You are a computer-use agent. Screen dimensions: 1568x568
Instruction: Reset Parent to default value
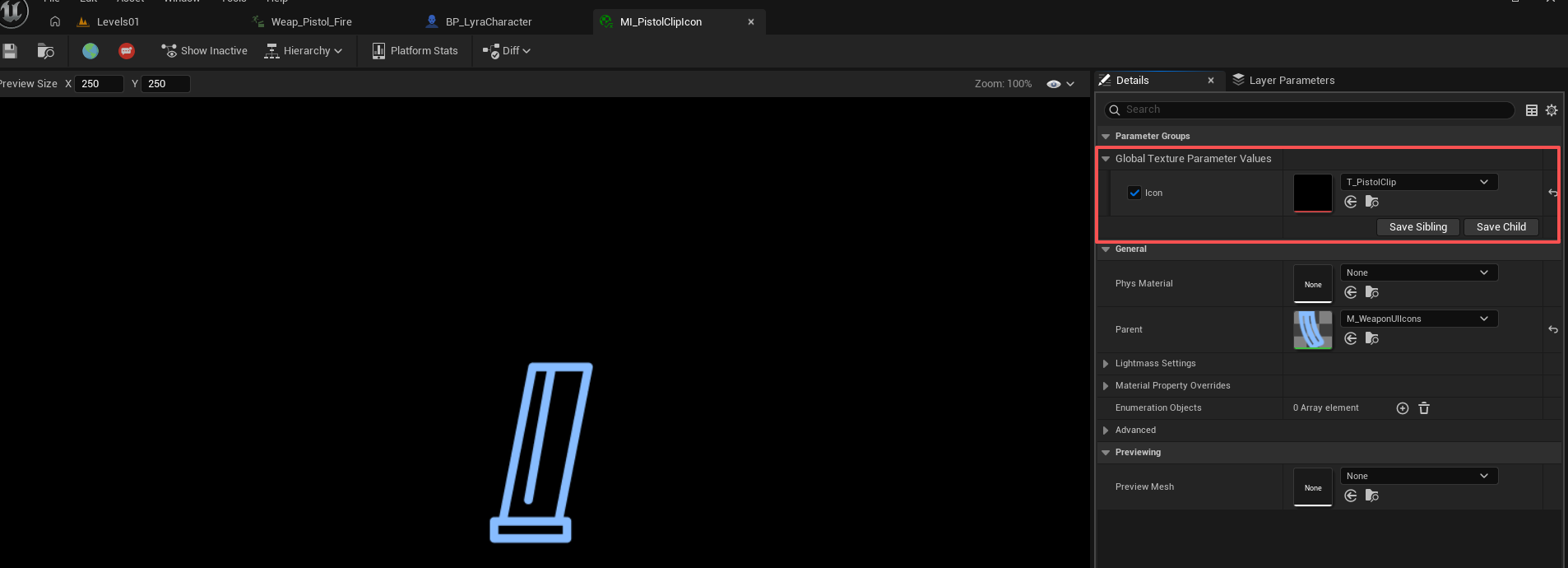tap(1553, 329)
